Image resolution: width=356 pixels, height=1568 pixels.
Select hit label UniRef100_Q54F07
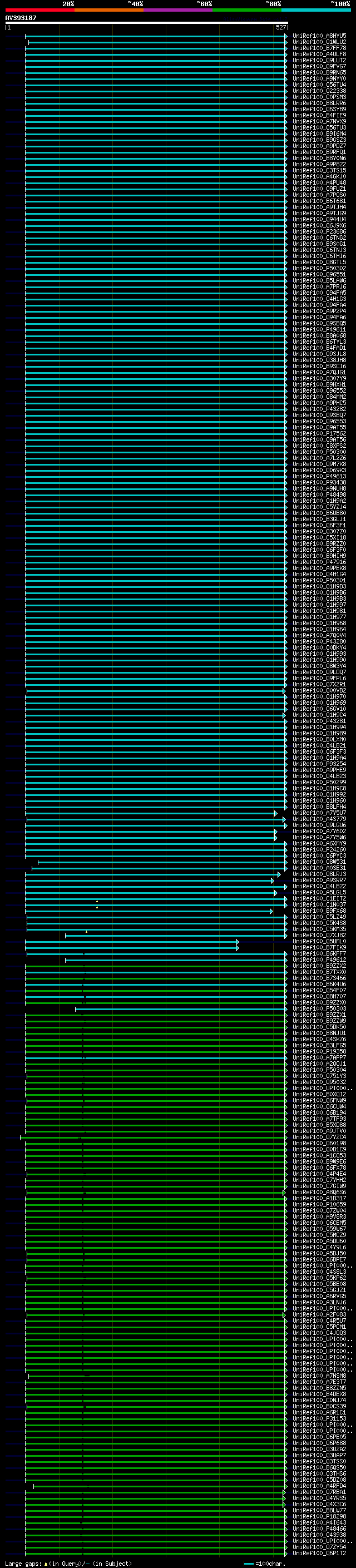[x=319, y=990]
